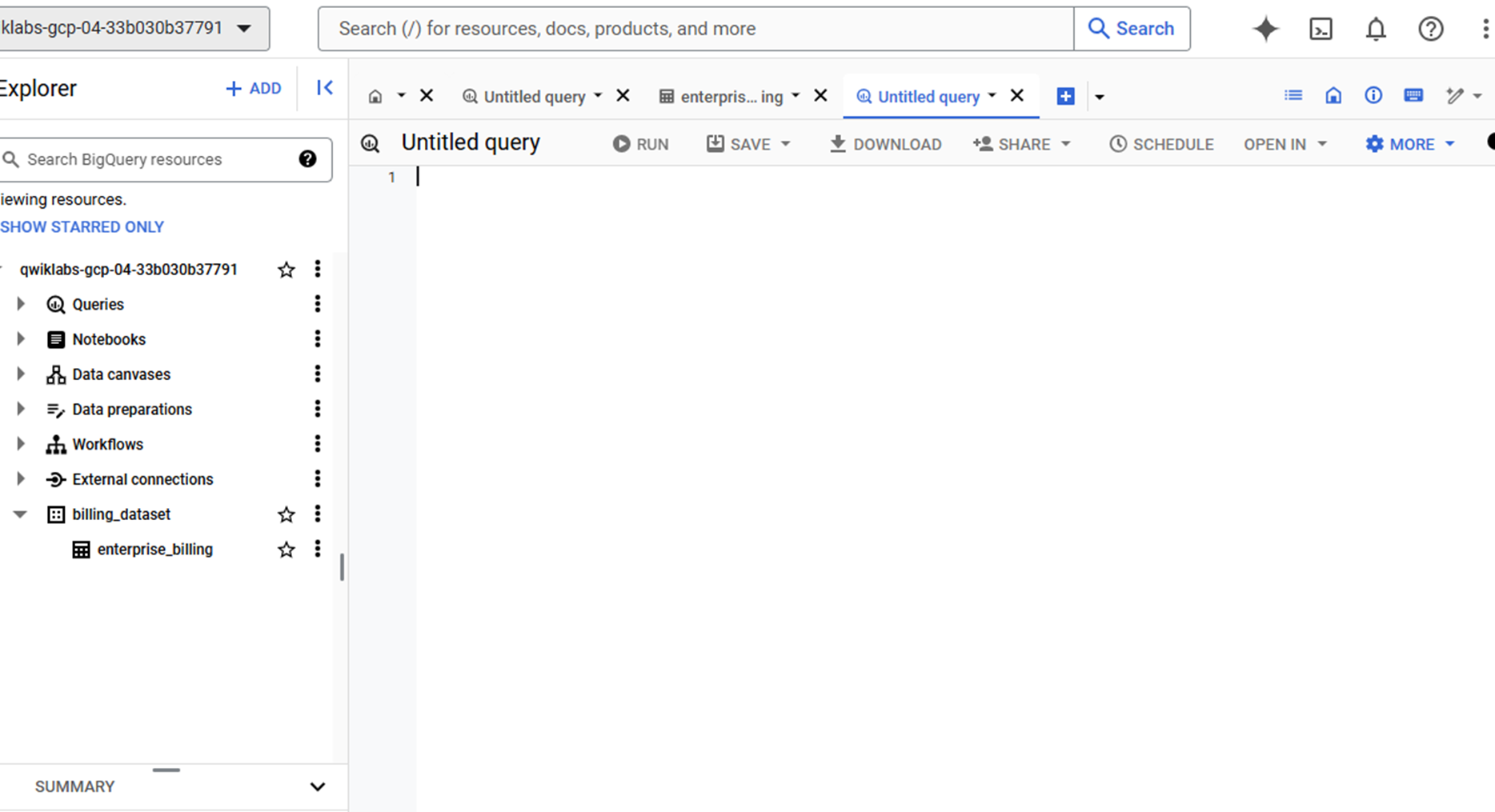Click SHOW STARRED ONLY link

tap(82, 227)
